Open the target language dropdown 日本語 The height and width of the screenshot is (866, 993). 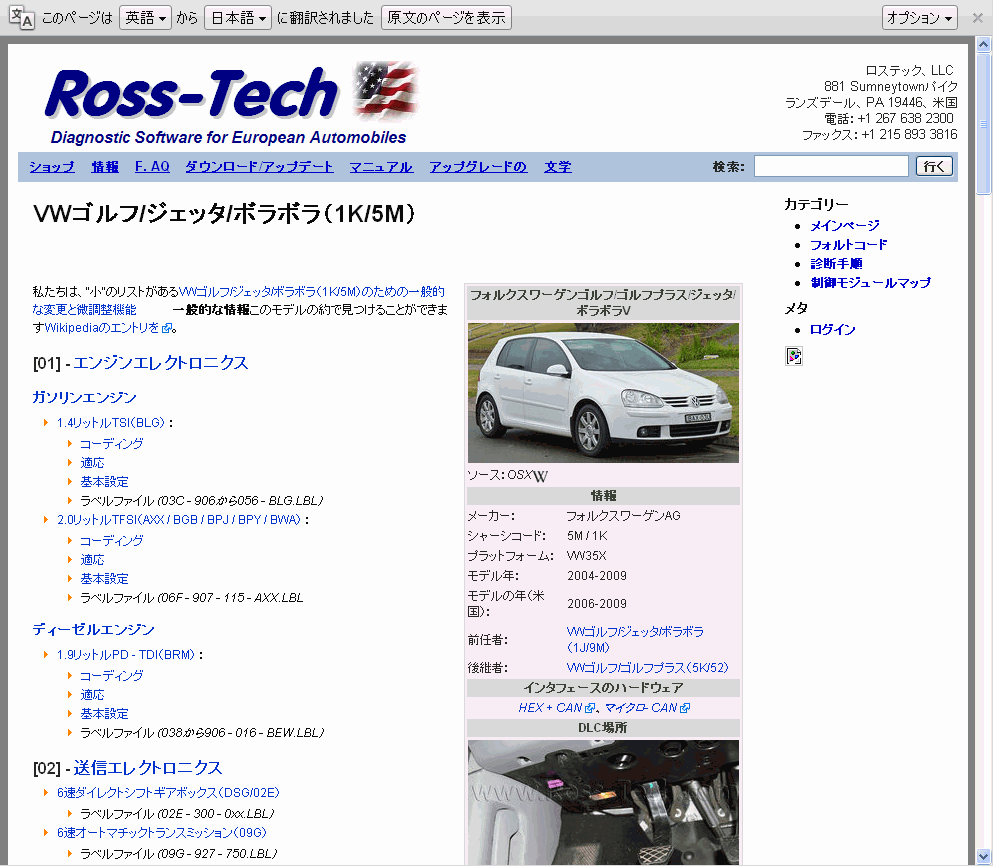(237, 18)
